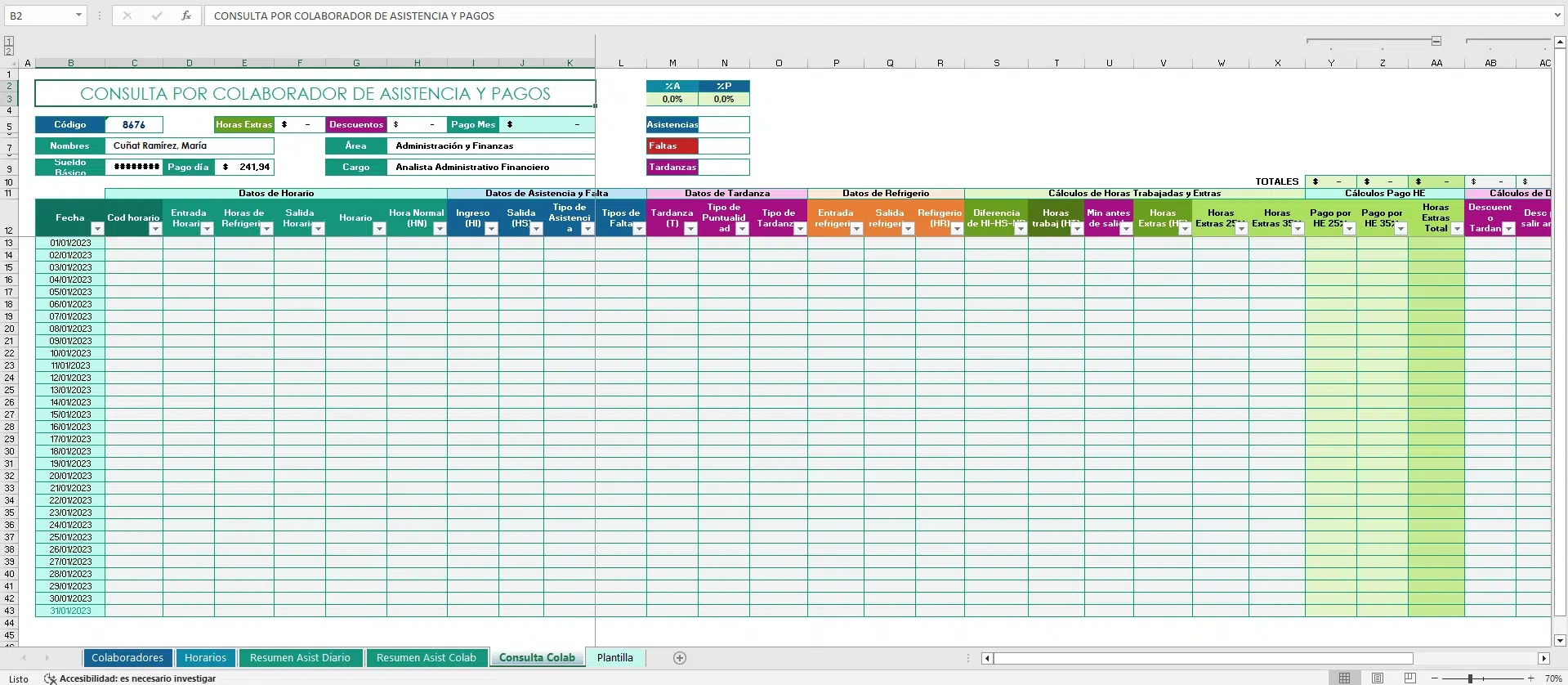1568x685 pixels.
Task: Switch to Normal view in the status bar
Action: tap(1344, 678)
